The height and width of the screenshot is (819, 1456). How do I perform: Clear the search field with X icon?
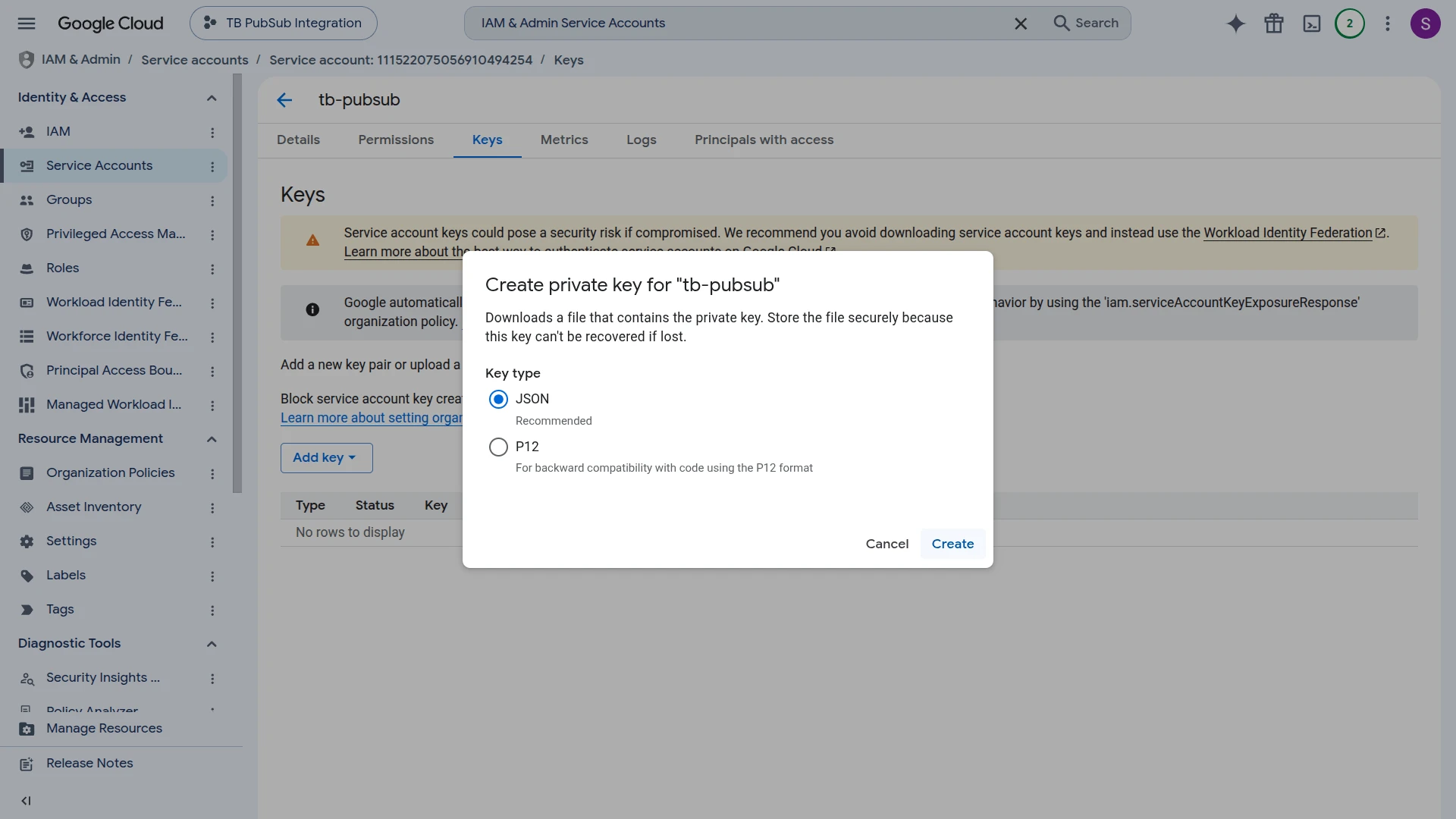click(x=1021, y=24)
